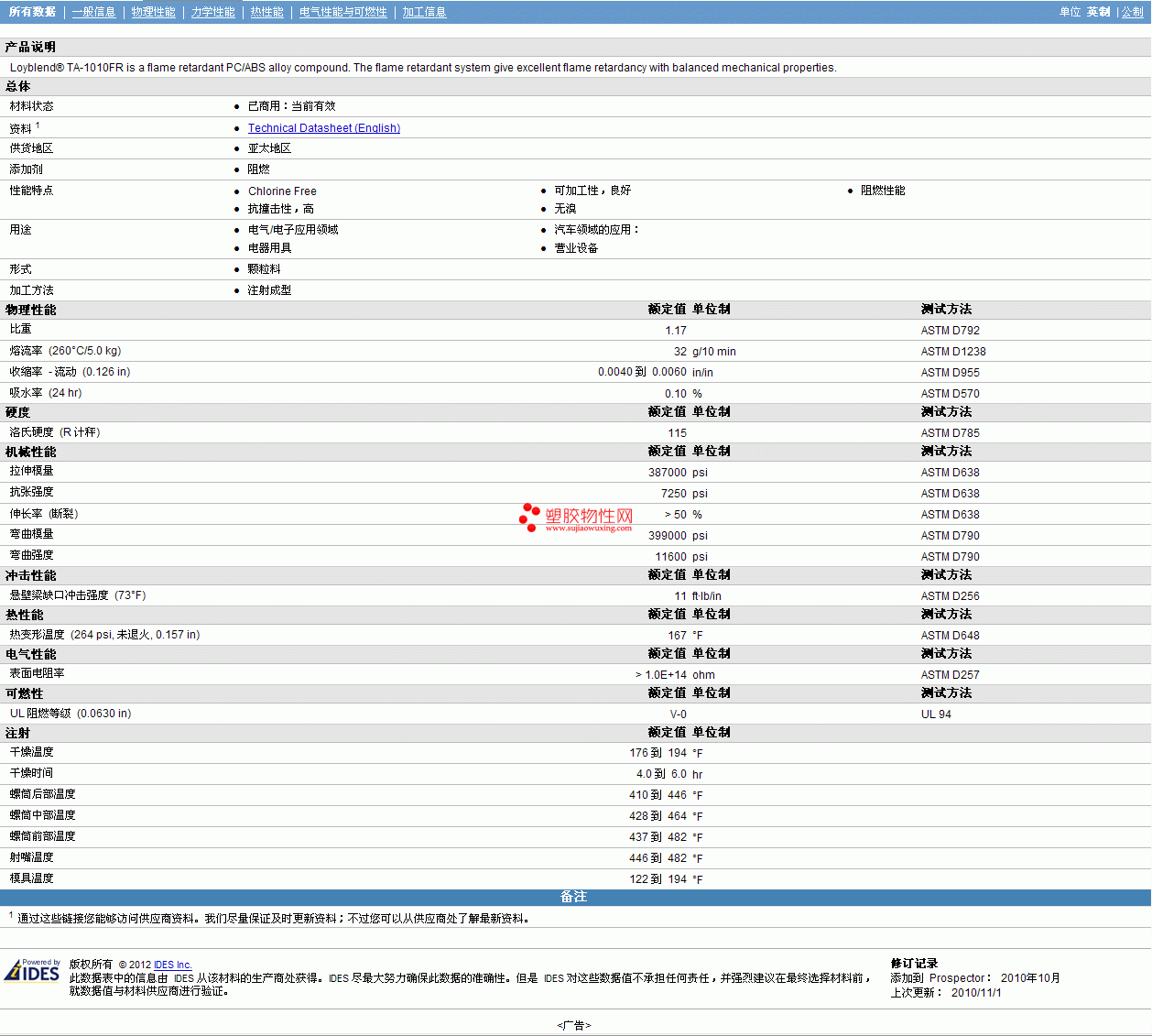
Task: Click 营业设备 use item
Action: pos(576,248)
